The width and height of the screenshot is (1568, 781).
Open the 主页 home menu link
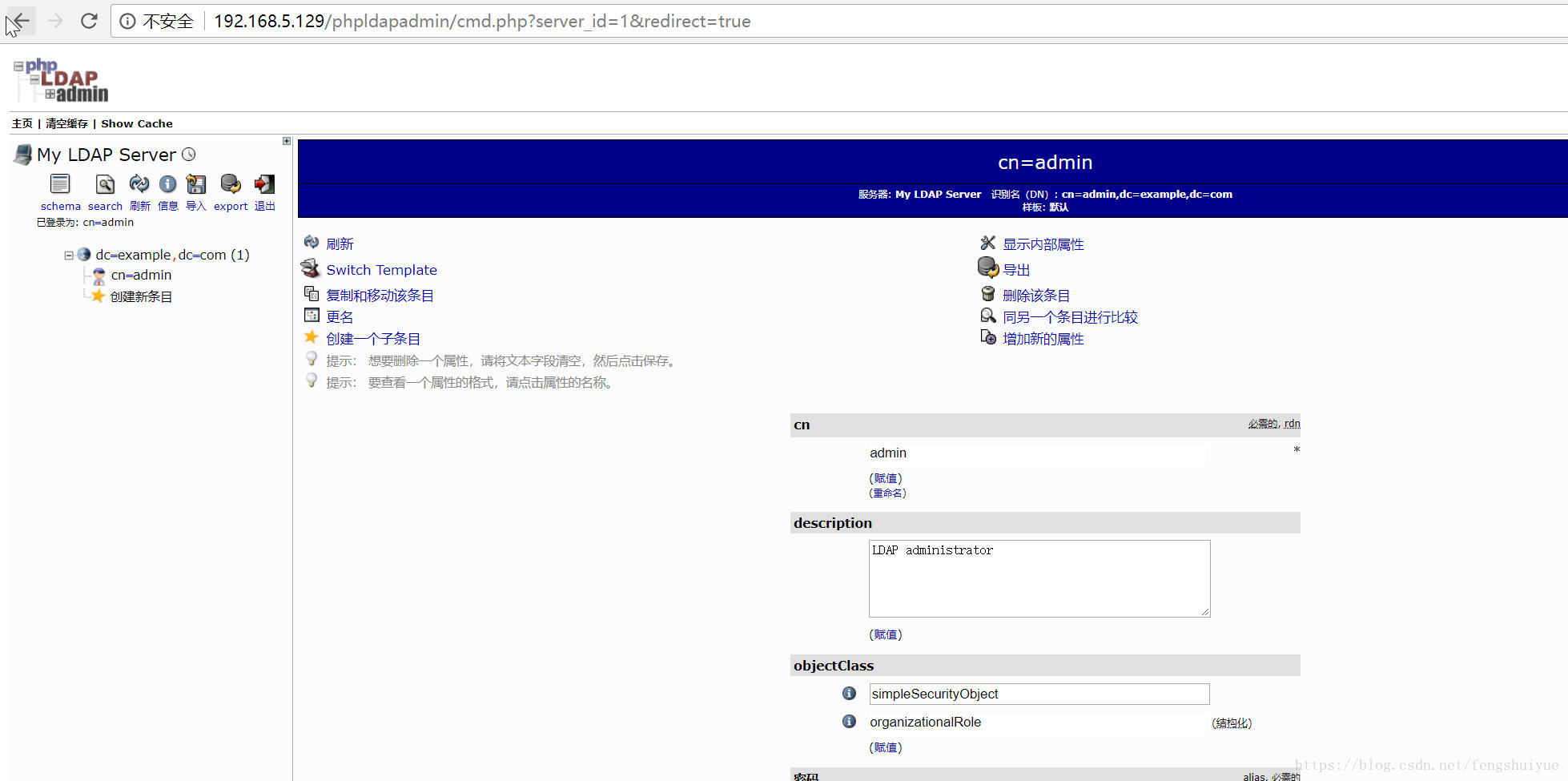point(22,123)
